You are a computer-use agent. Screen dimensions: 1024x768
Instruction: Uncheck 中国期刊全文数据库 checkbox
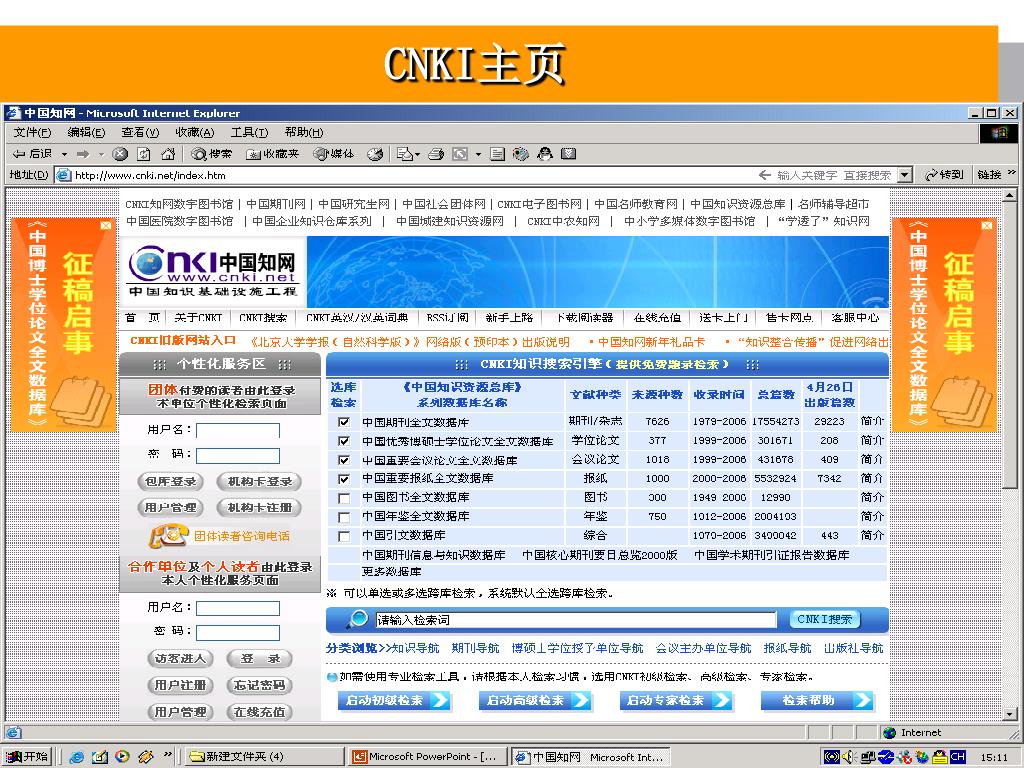[x=344, y=422]
